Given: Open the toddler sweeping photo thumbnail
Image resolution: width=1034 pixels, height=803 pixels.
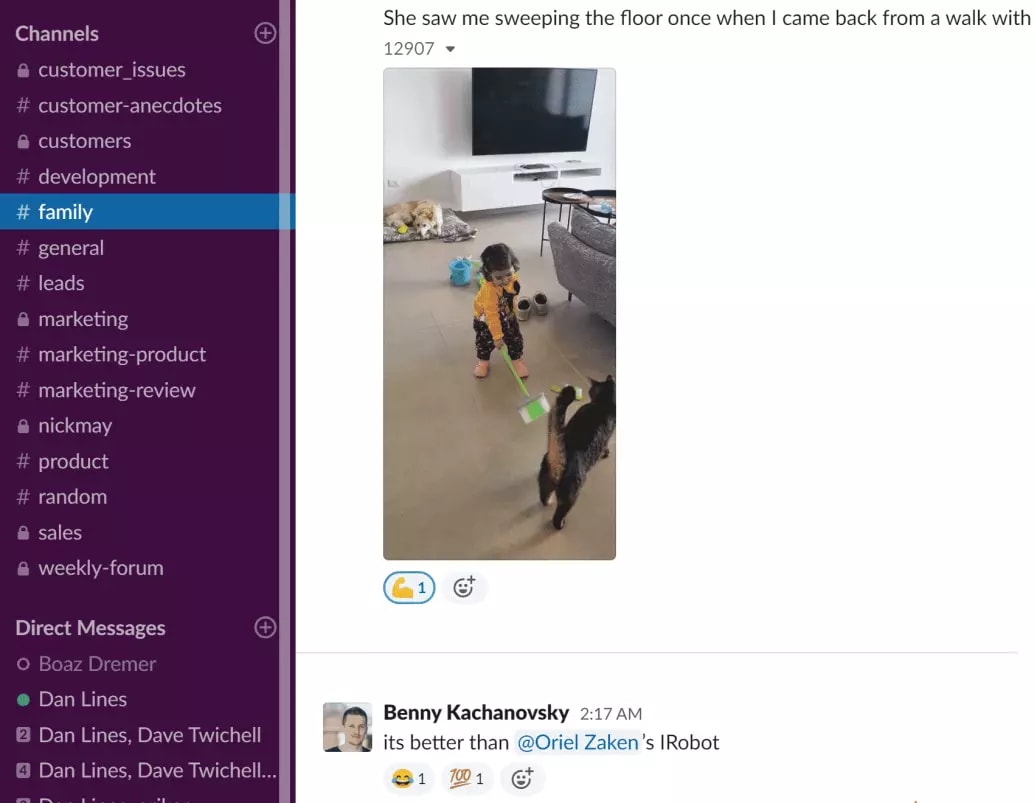Looking at the screenshot, I should pyautogui.click(x=499, y=314).
